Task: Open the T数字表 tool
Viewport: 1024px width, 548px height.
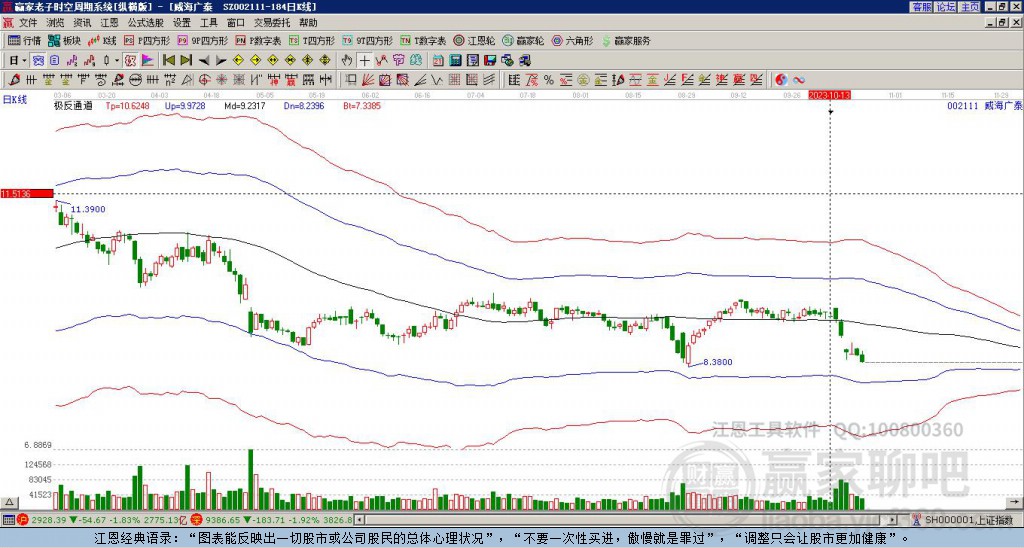Action: pos(423,40)
